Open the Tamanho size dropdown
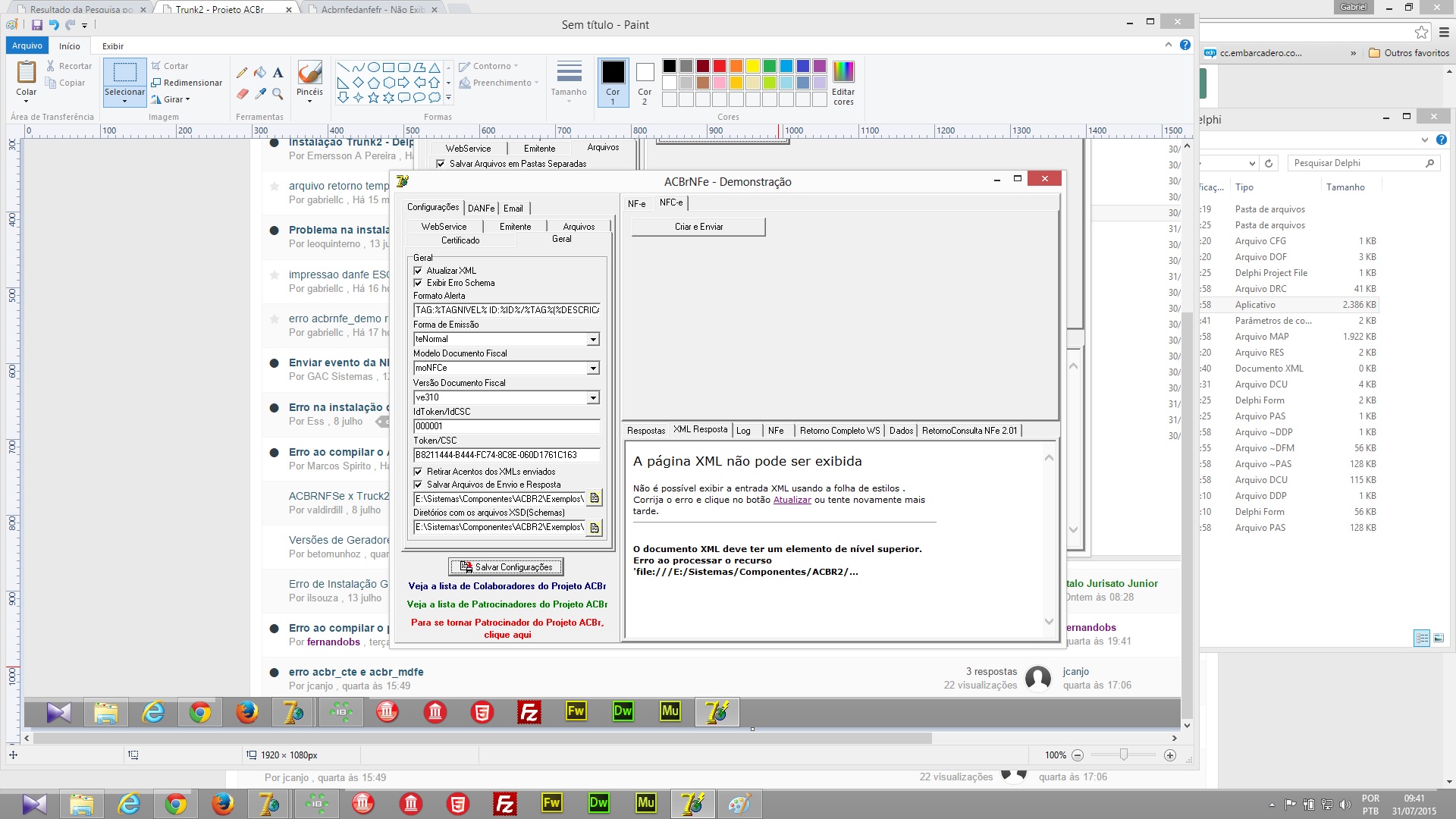The width and height of the screenshot is (1456, 819). (x=569, y=82)
